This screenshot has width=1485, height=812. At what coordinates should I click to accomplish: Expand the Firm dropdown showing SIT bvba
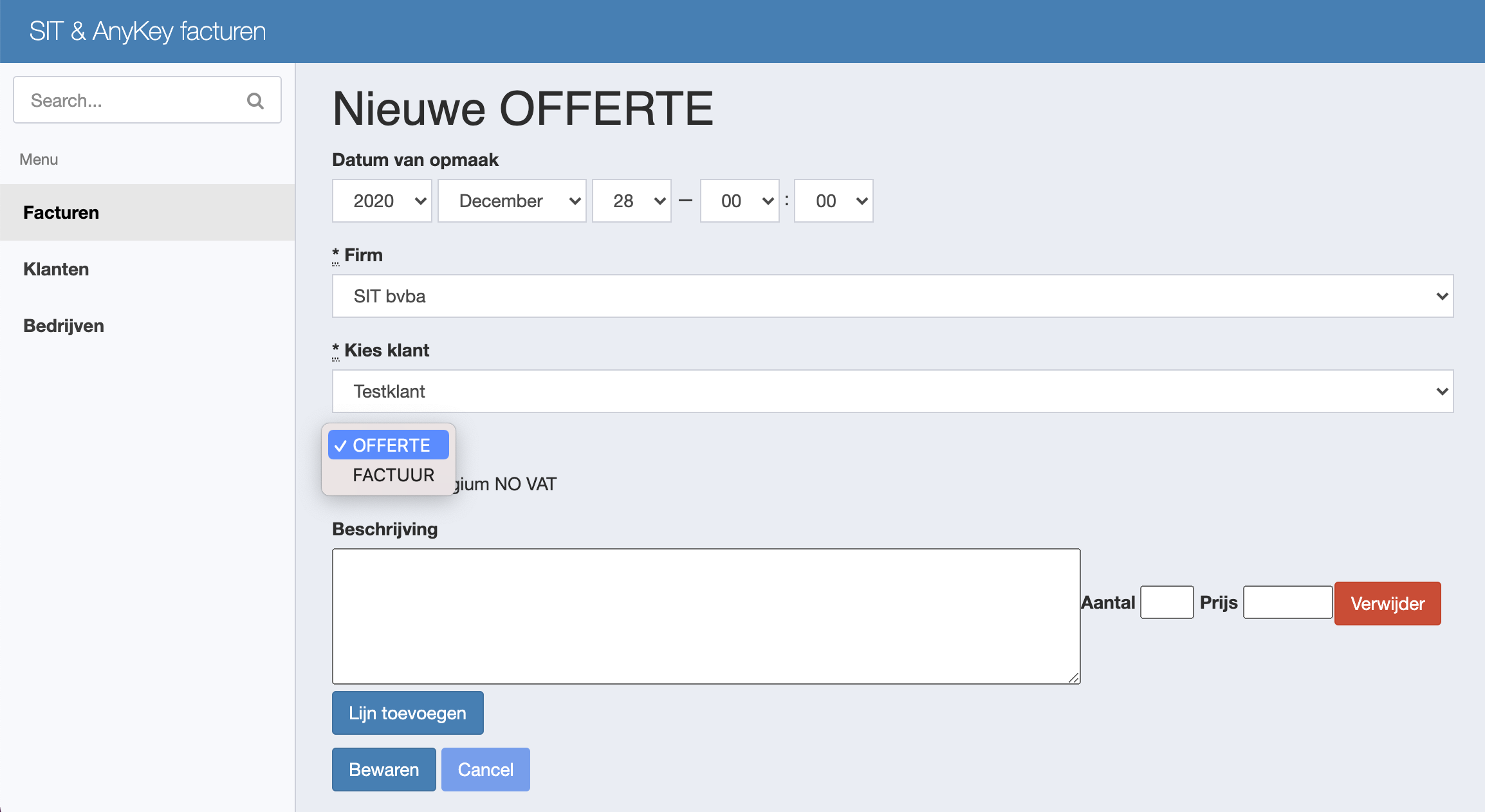click(x=893, y=296)
